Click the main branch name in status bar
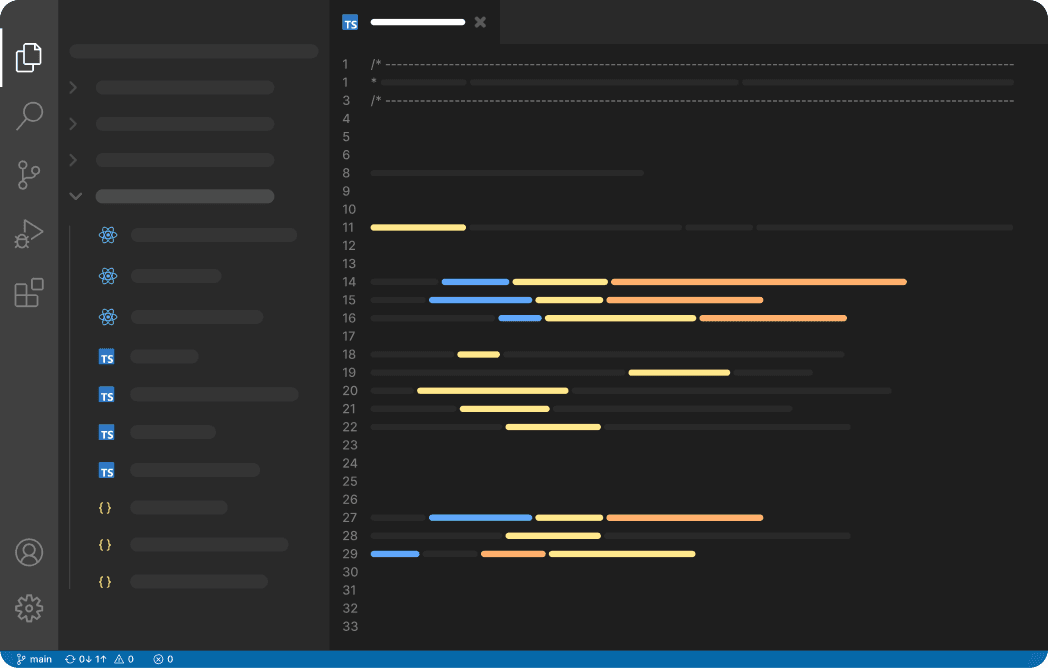The width and height of the screenshot is (1048, 668). 35,659
